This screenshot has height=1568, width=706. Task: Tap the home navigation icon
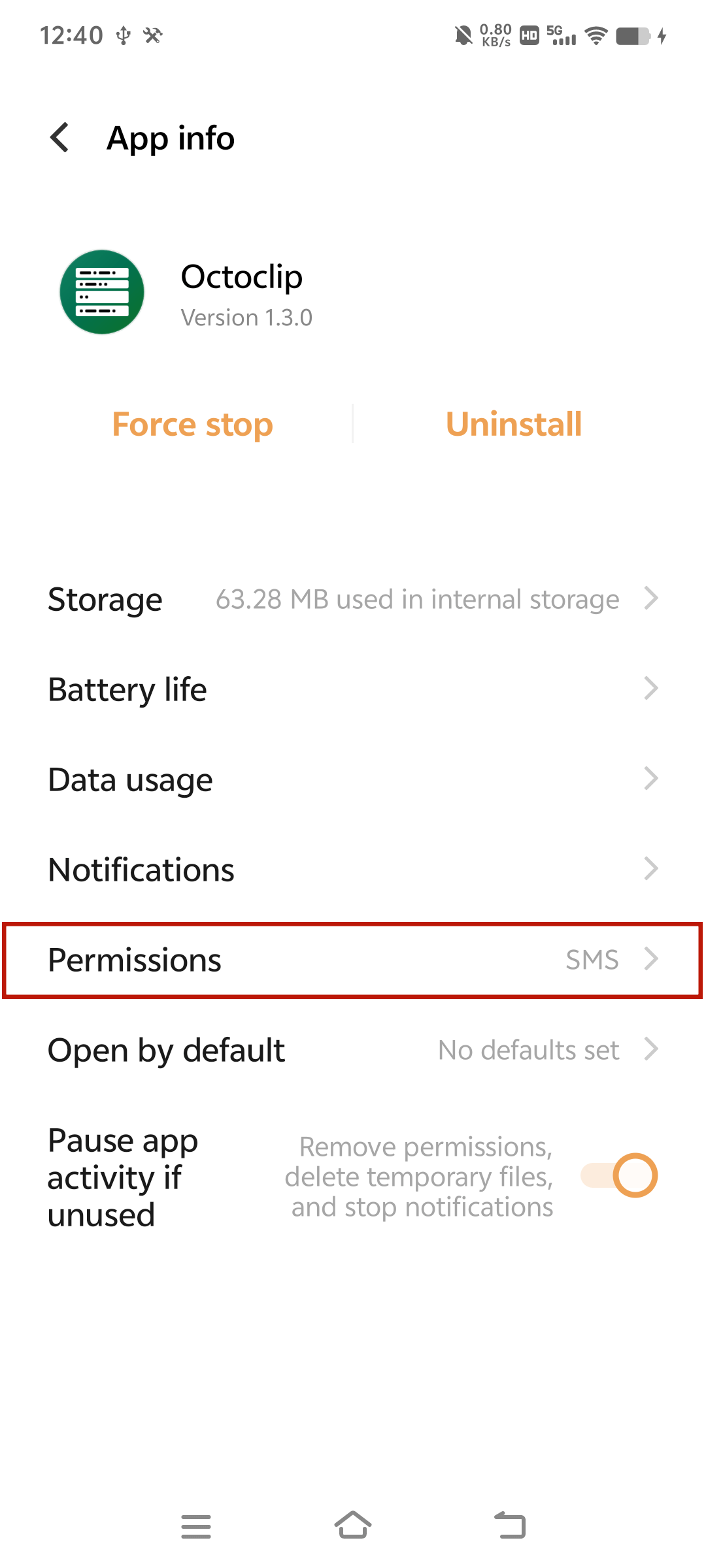pos(353,1525)
